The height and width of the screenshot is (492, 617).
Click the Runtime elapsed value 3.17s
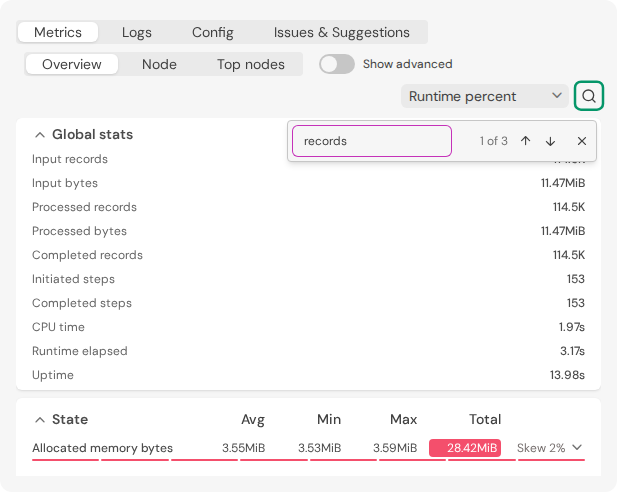coord(573,351)
